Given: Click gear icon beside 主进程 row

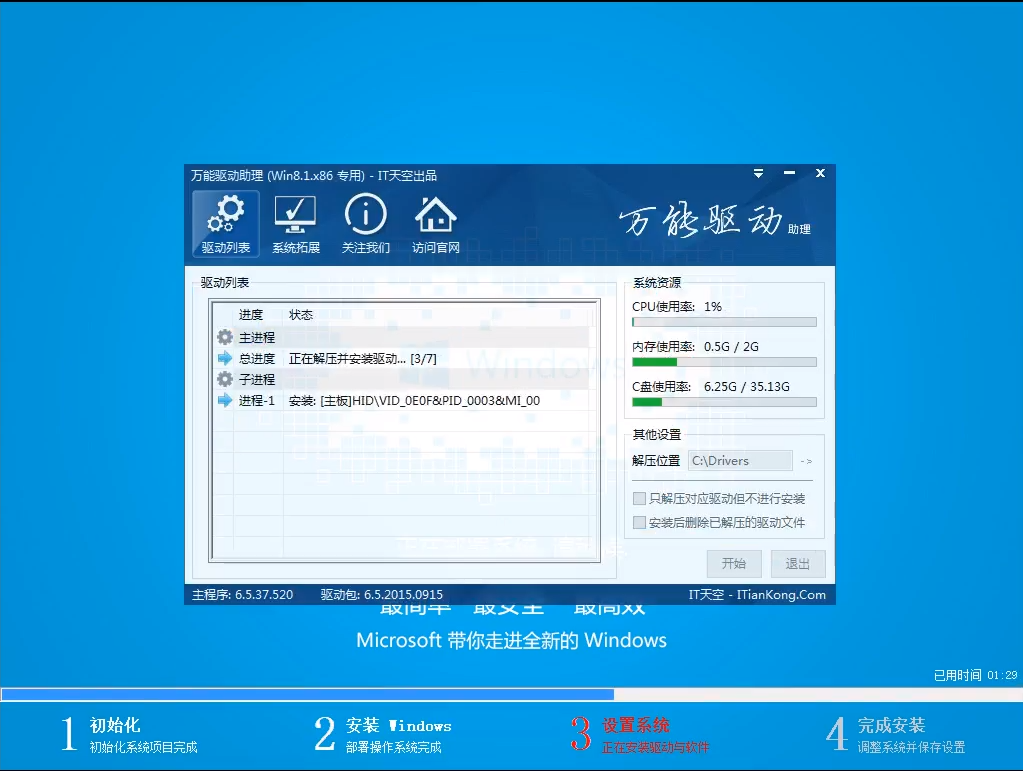Looking at the screenshot, I should (225, 338).
